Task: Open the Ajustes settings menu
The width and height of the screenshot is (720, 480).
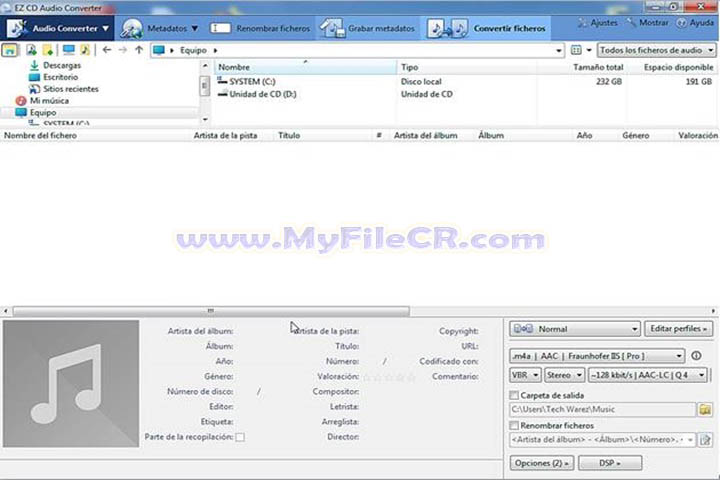Action: 597,23
